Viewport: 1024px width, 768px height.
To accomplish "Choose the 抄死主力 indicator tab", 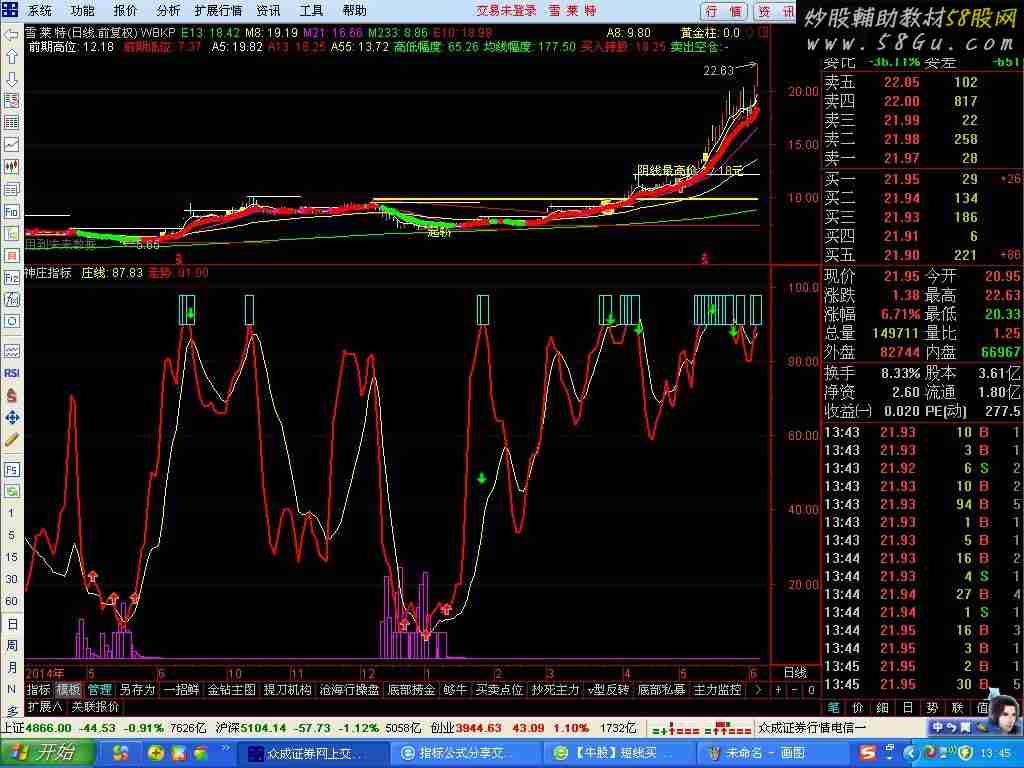I will click(555, 689).
